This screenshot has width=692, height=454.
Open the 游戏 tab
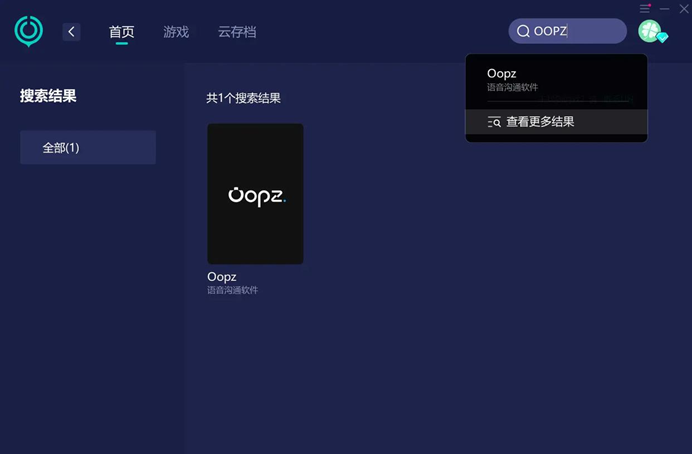[x=176, y=32]
